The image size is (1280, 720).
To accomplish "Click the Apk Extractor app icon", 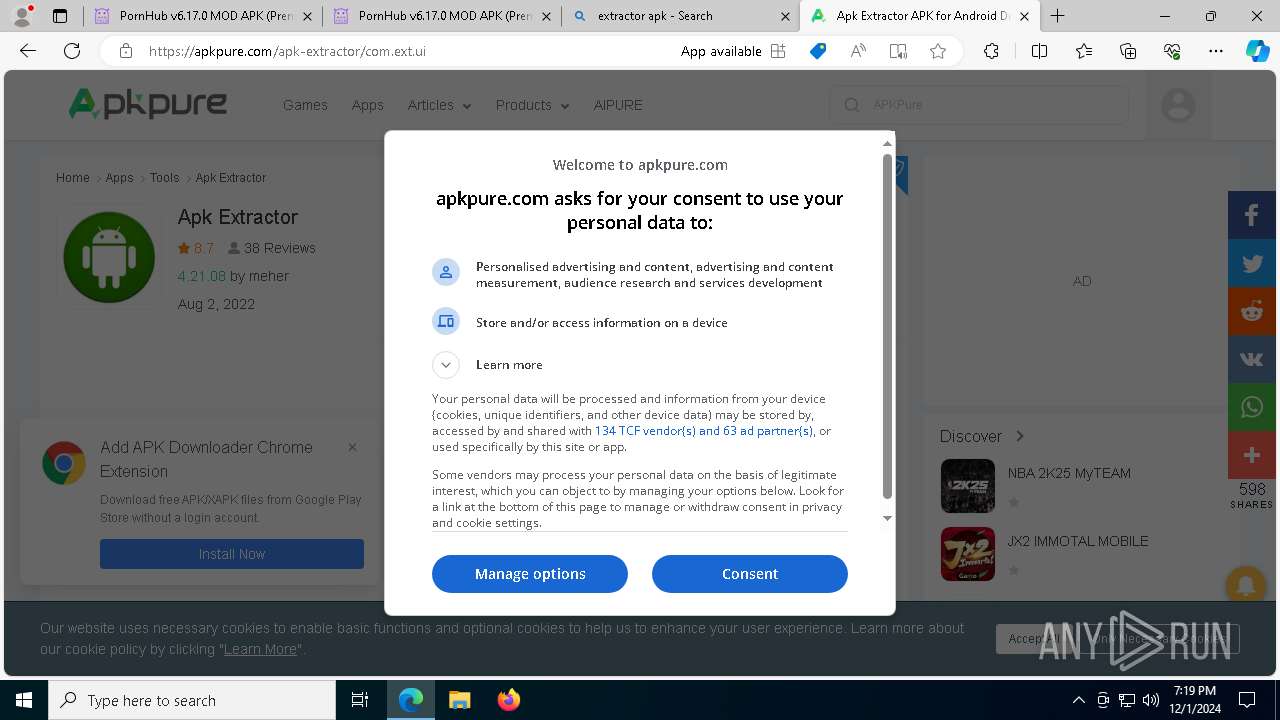I will coord(109,257).
